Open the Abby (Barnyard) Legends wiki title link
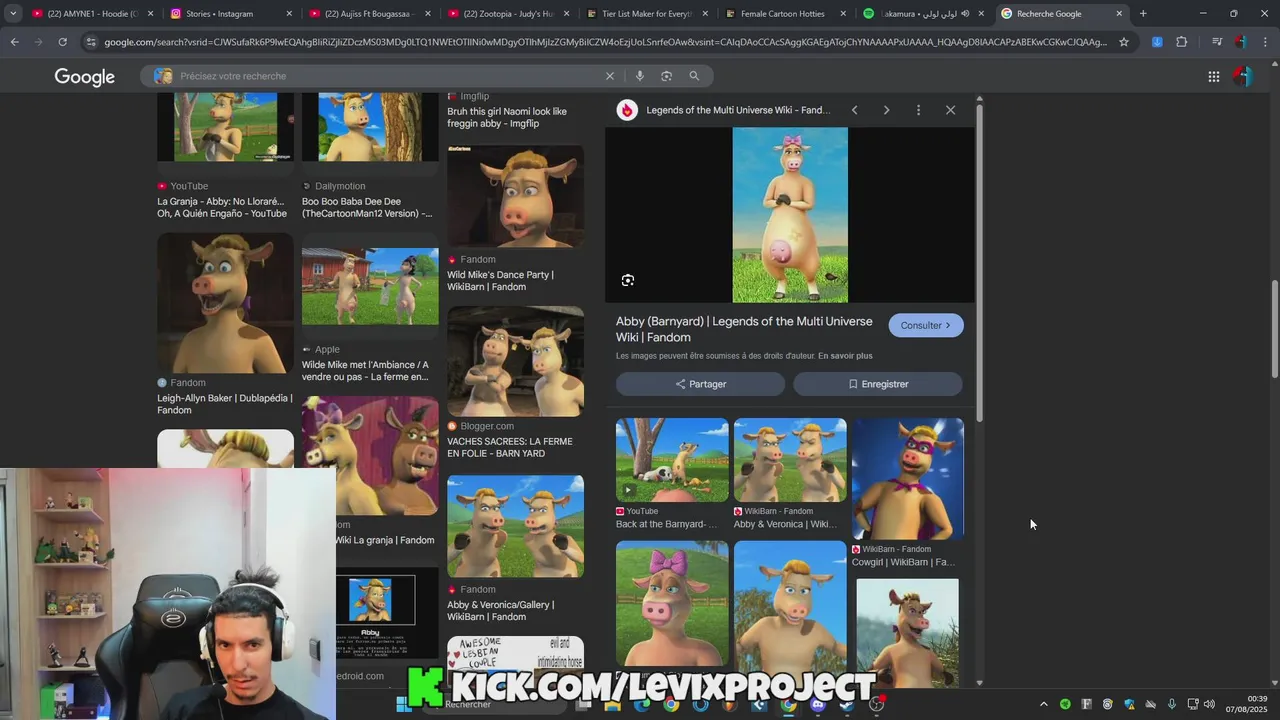The image size is (1280, 720). point(744,329)
